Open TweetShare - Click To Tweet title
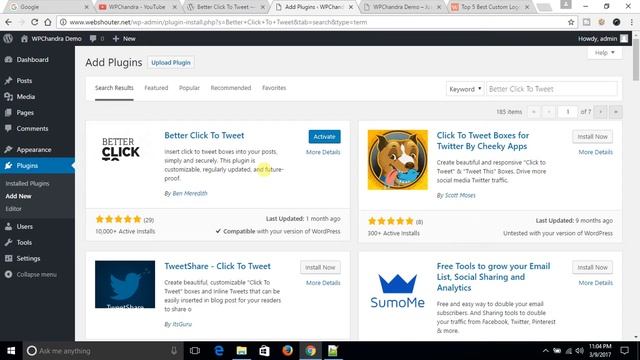 click(218, 266)
